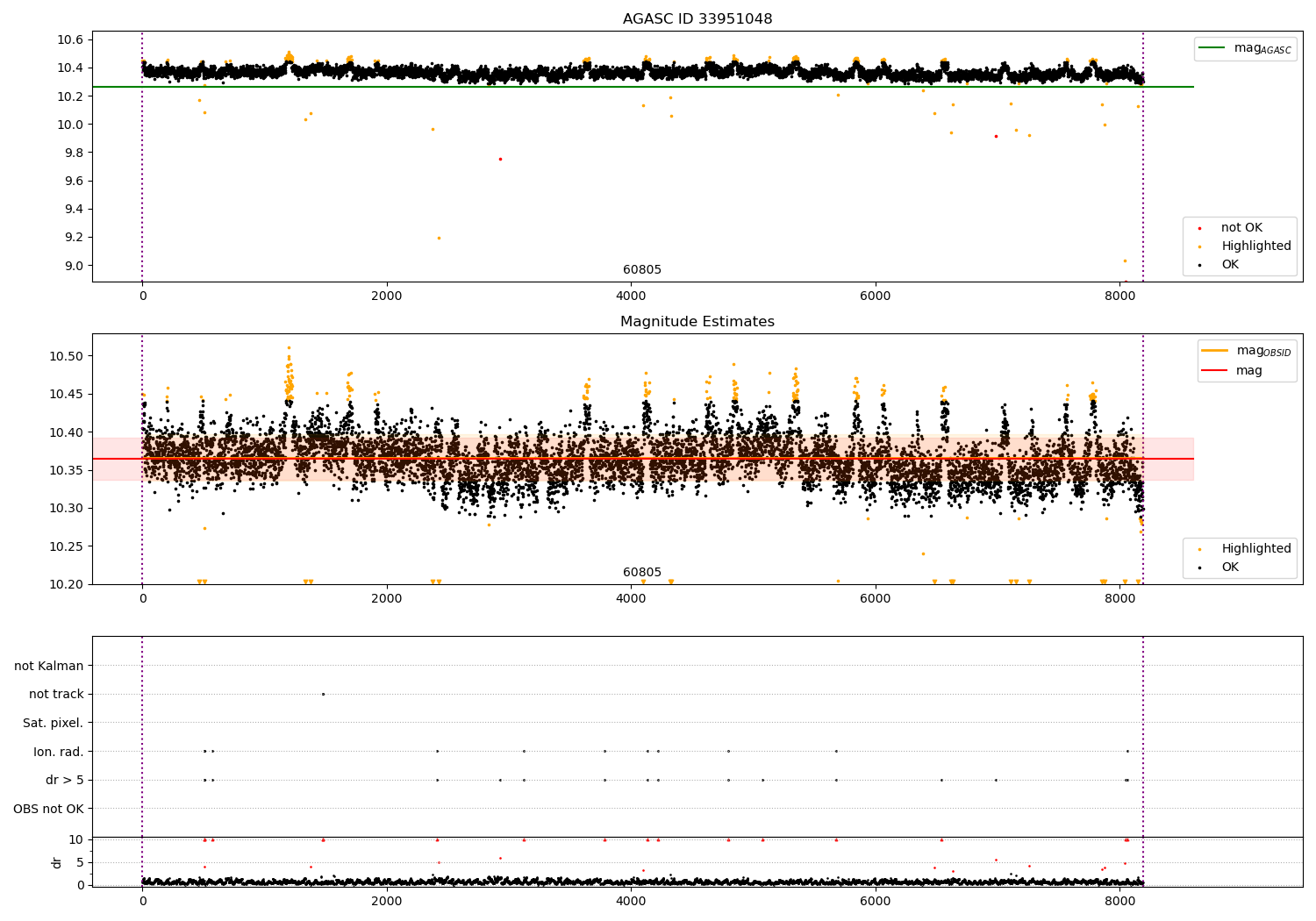Click the 9.4 y-axis tick label
This screenshot has height=921, width=1316.
(74, 210)
